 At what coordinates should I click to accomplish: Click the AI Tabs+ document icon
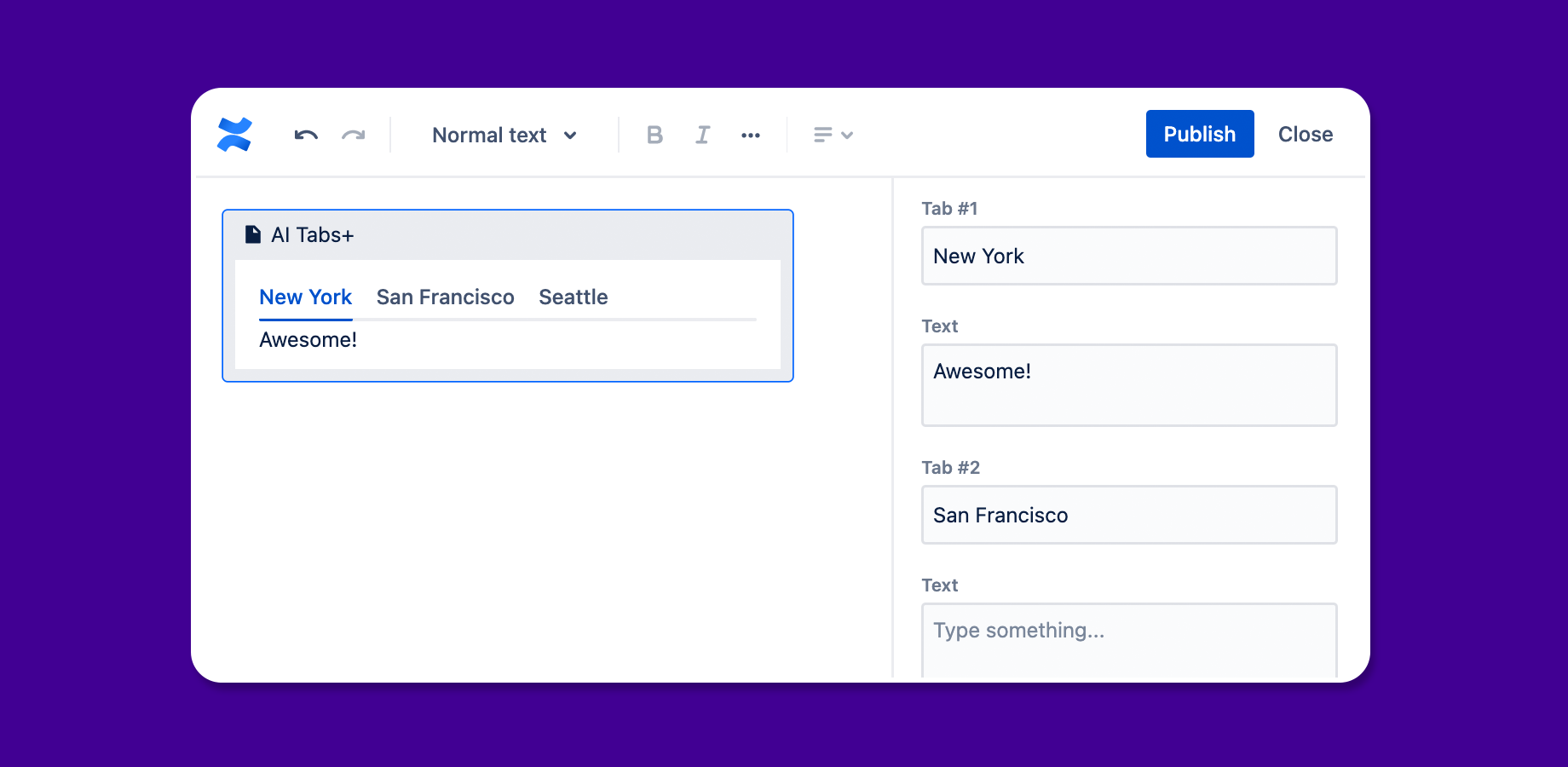[x=253, y=234]
